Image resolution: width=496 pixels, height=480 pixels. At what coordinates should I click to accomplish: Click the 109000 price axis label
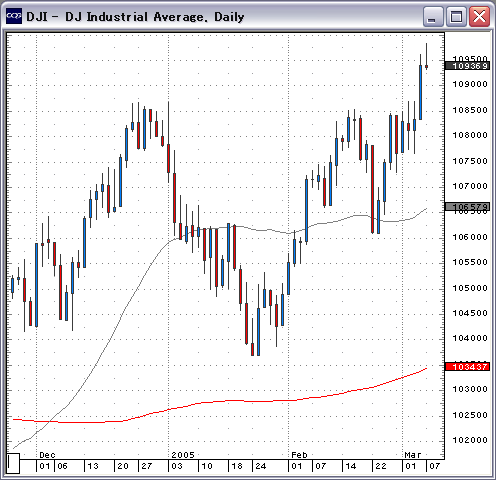tap(470, 84)
